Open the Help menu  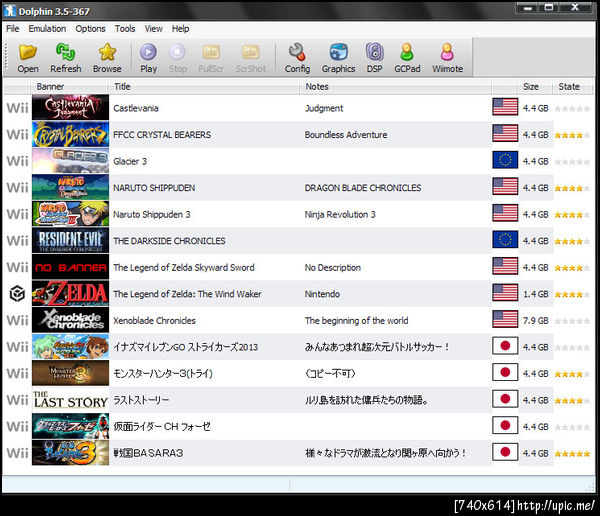180,29
